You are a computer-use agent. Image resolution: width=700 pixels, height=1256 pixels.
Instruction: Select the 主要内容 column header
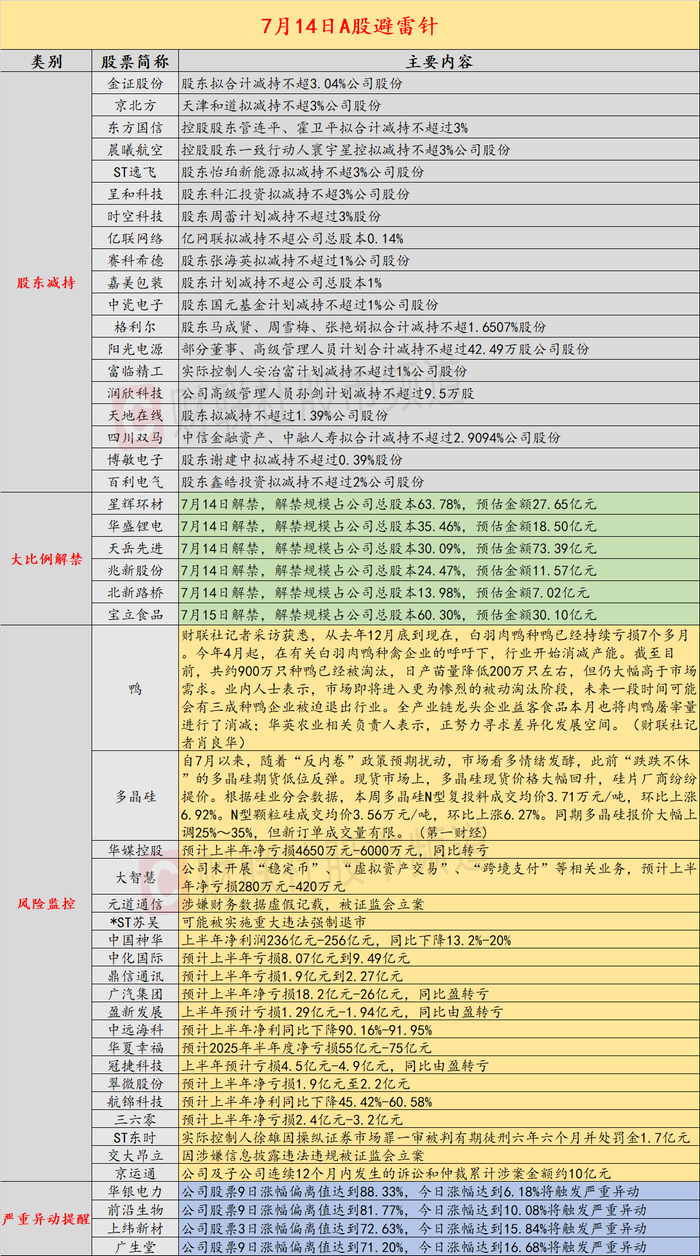click(438, 61)
